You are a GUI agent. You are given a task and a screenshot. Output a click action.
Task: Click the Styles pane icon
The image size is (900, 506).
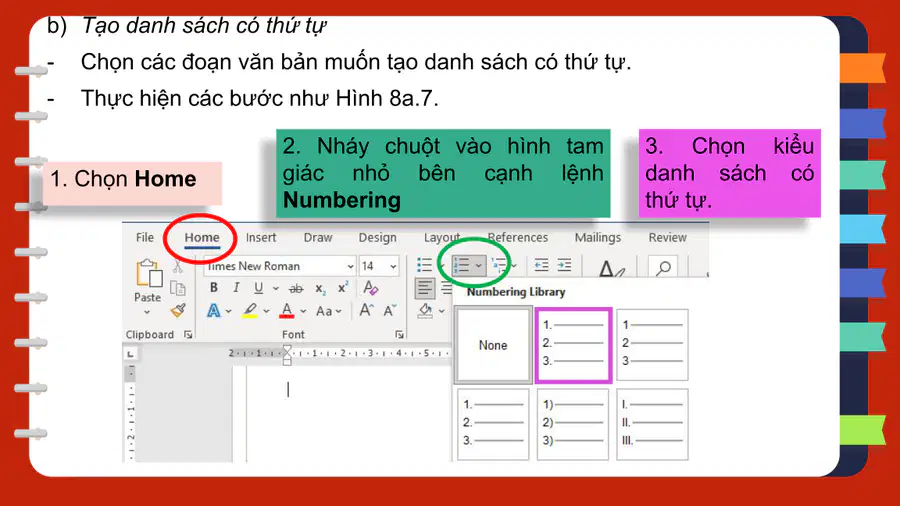point(611,268)
